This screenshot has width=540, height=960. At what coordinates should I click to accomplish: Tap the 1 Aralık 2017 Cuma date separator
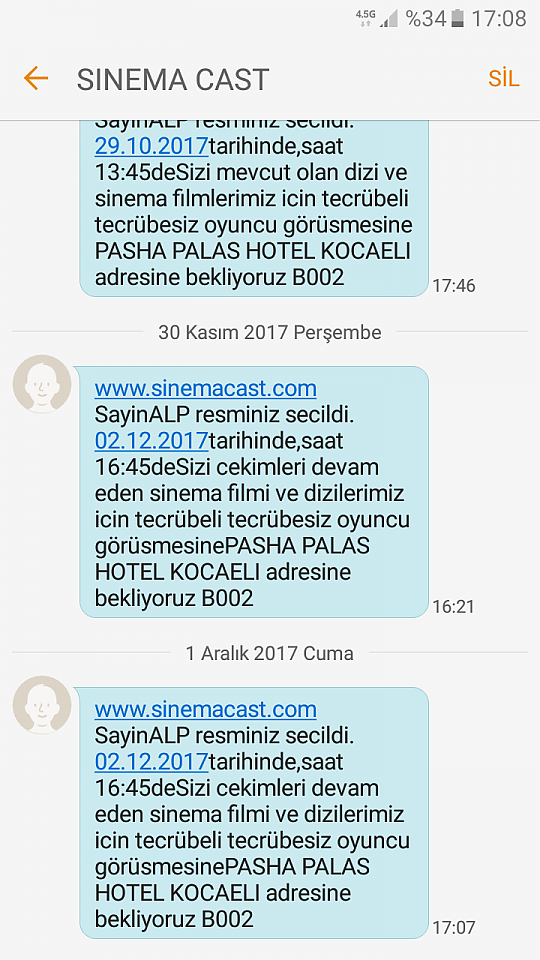point(269,653)
